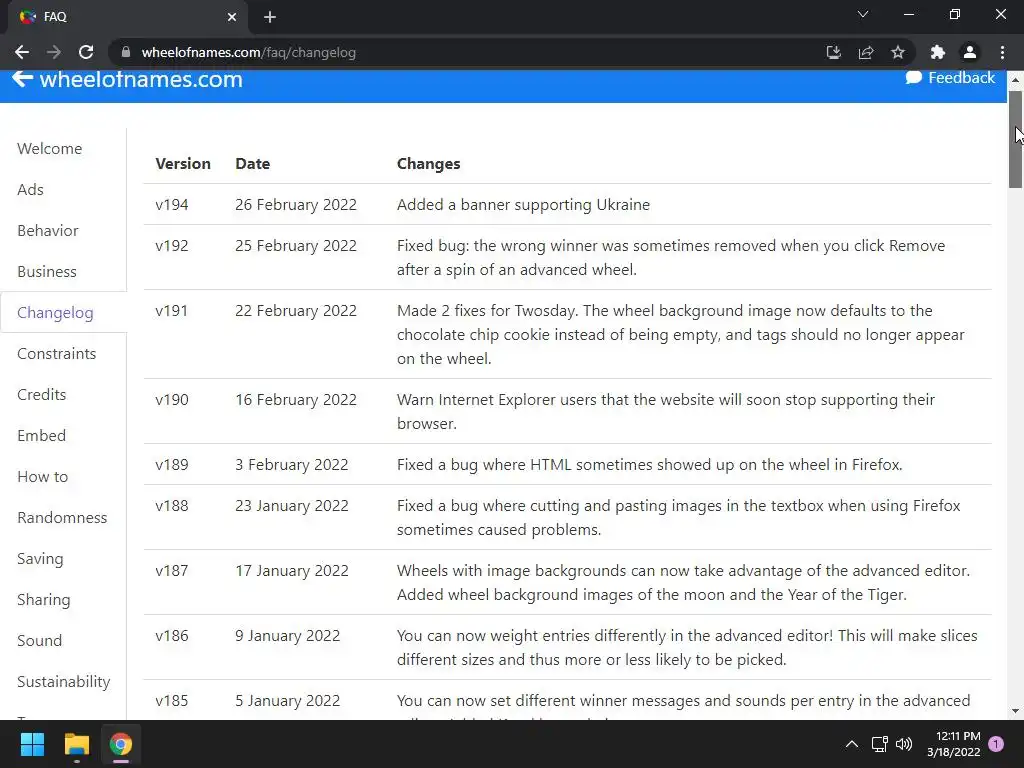Open the Extensions puzzle icon

click(x=937, y=52)
